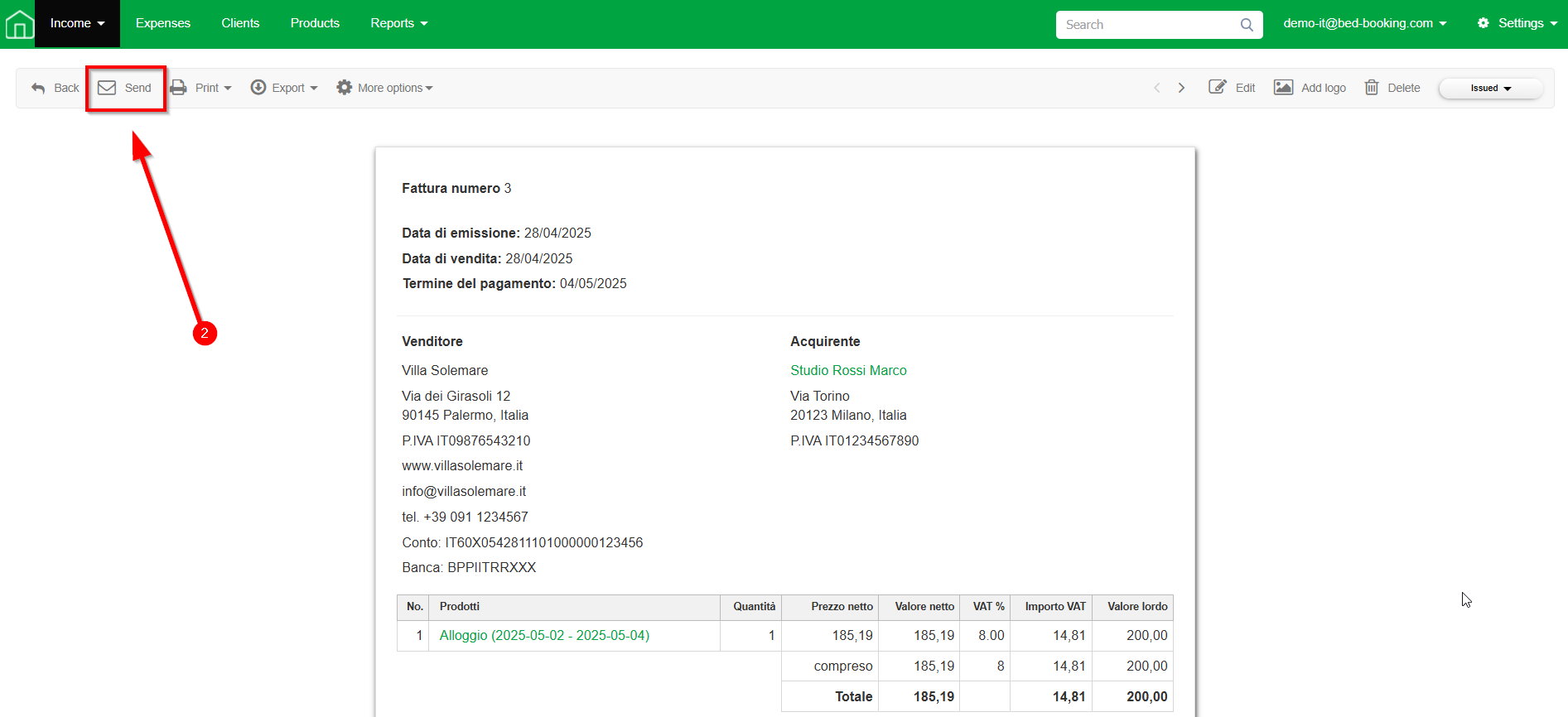Open the Income menu
The image size is (1568, 717).
(77, 23)
